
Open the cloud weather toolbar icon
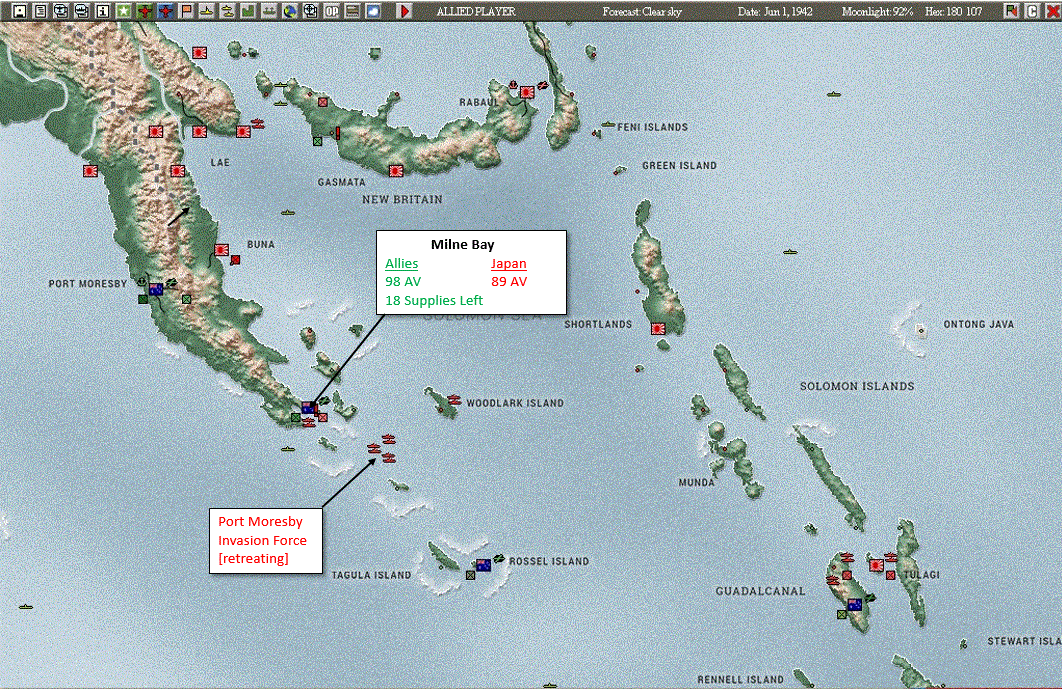tap(373, 11)
